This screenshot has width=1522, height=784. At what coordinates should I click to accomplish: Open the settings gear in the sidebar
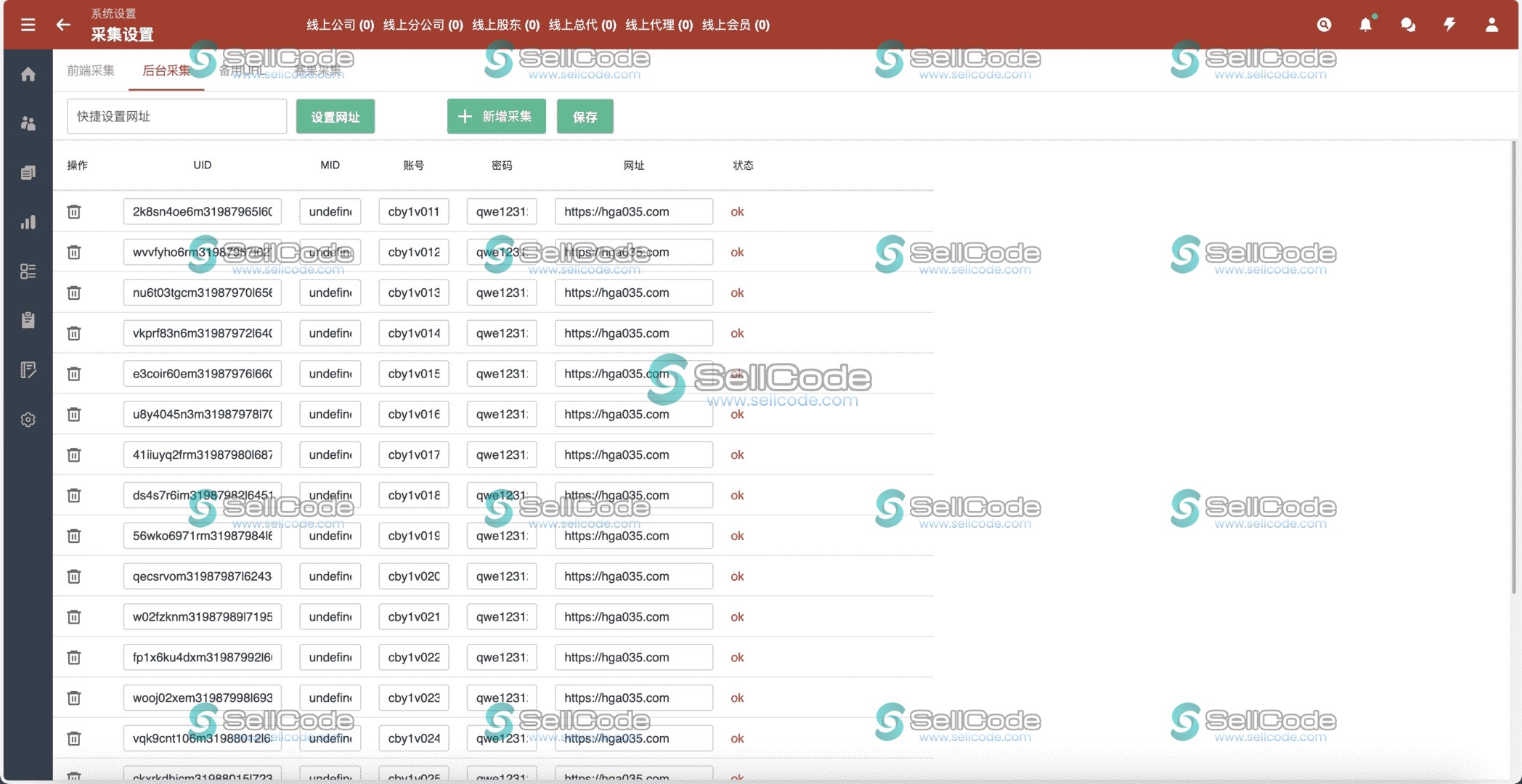[28, 420]
